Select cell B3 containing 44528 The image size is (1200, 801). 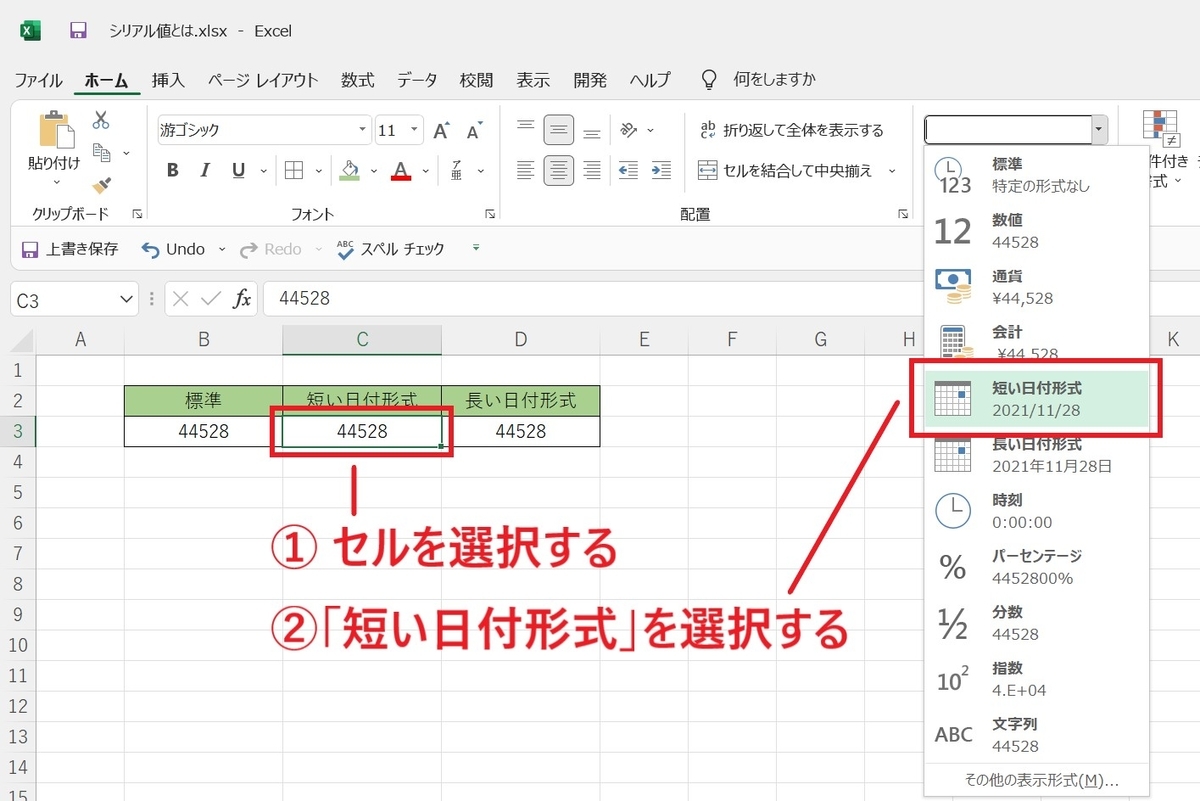[x=204, y=431]
